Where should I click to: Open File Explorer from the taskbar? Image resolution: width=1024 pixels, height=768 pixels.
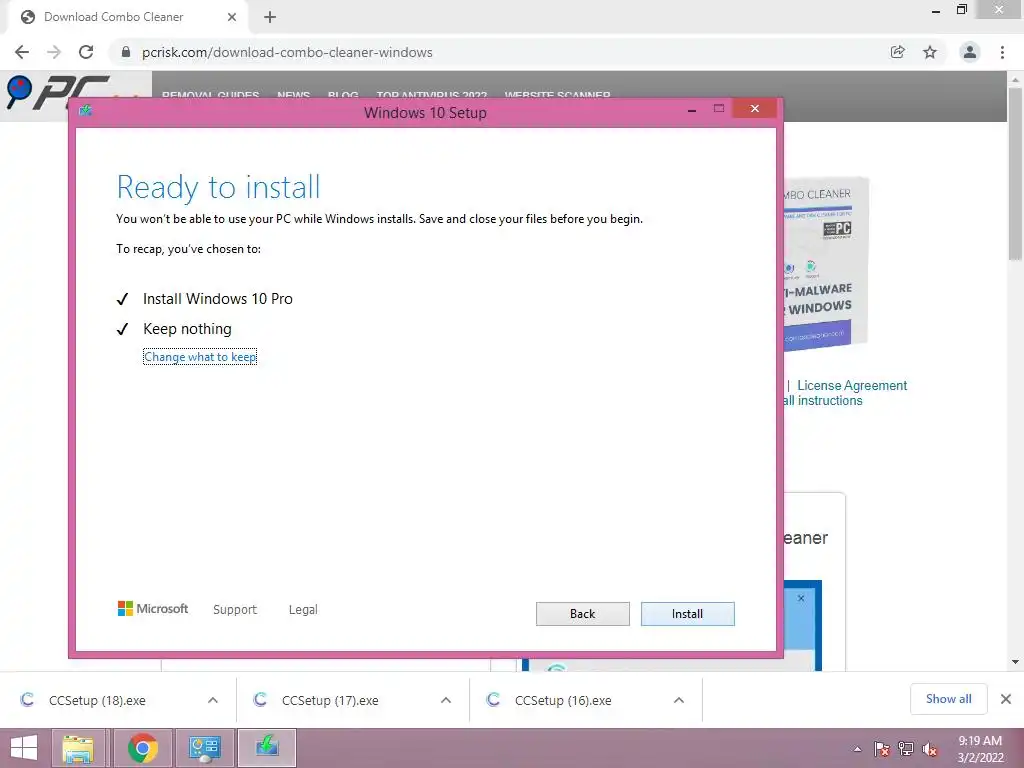[78, 748]
